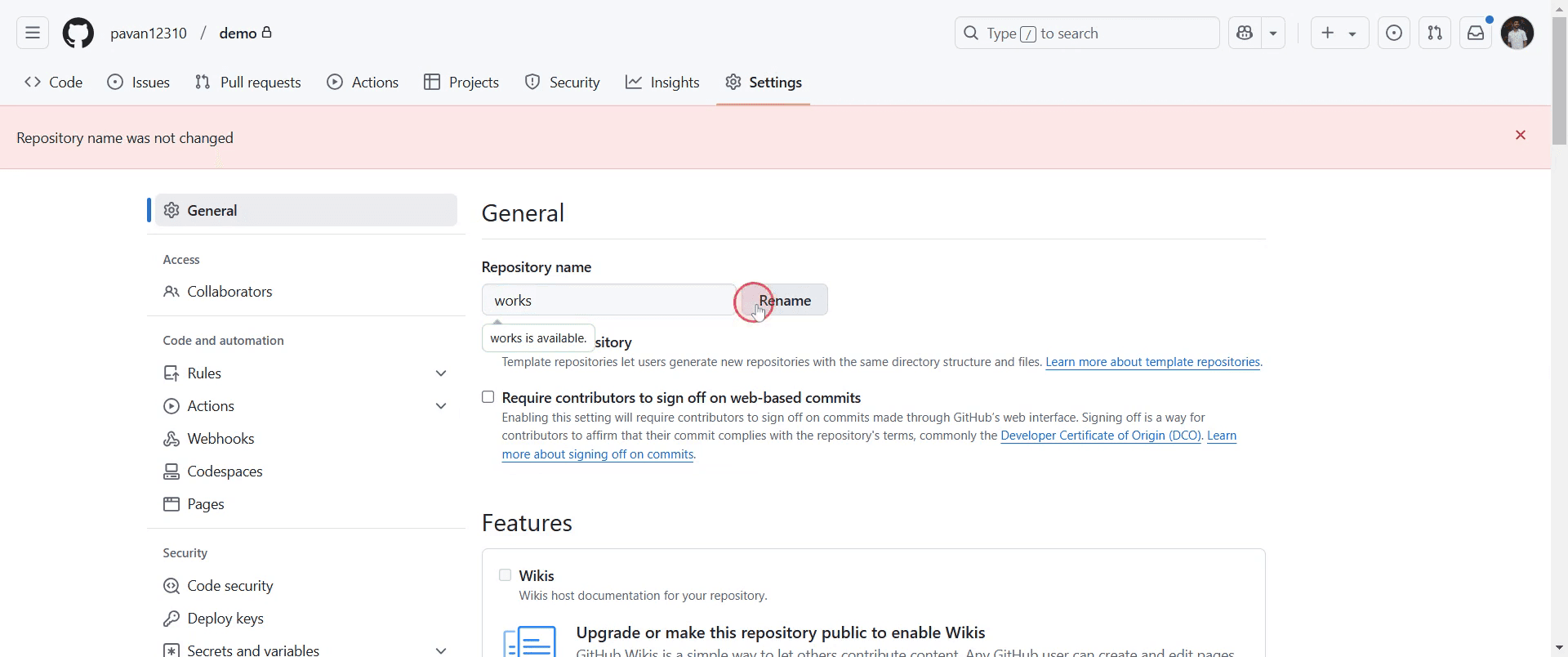Click the Insights graph icon
This screenshot has height=657, width=1568.
(634, 82)
